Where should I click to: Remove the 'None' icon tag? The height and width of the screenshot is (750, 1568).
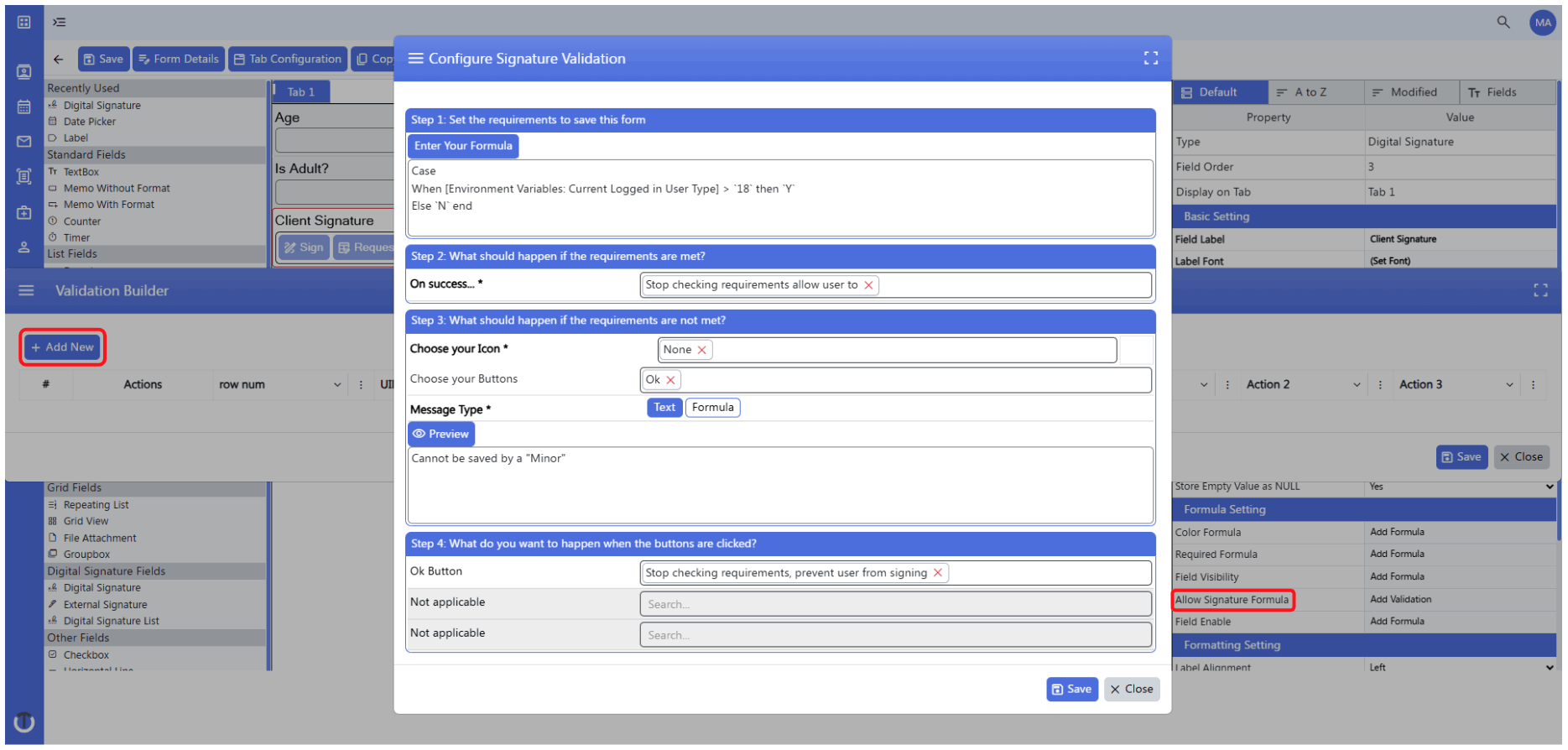coord(701,350)
